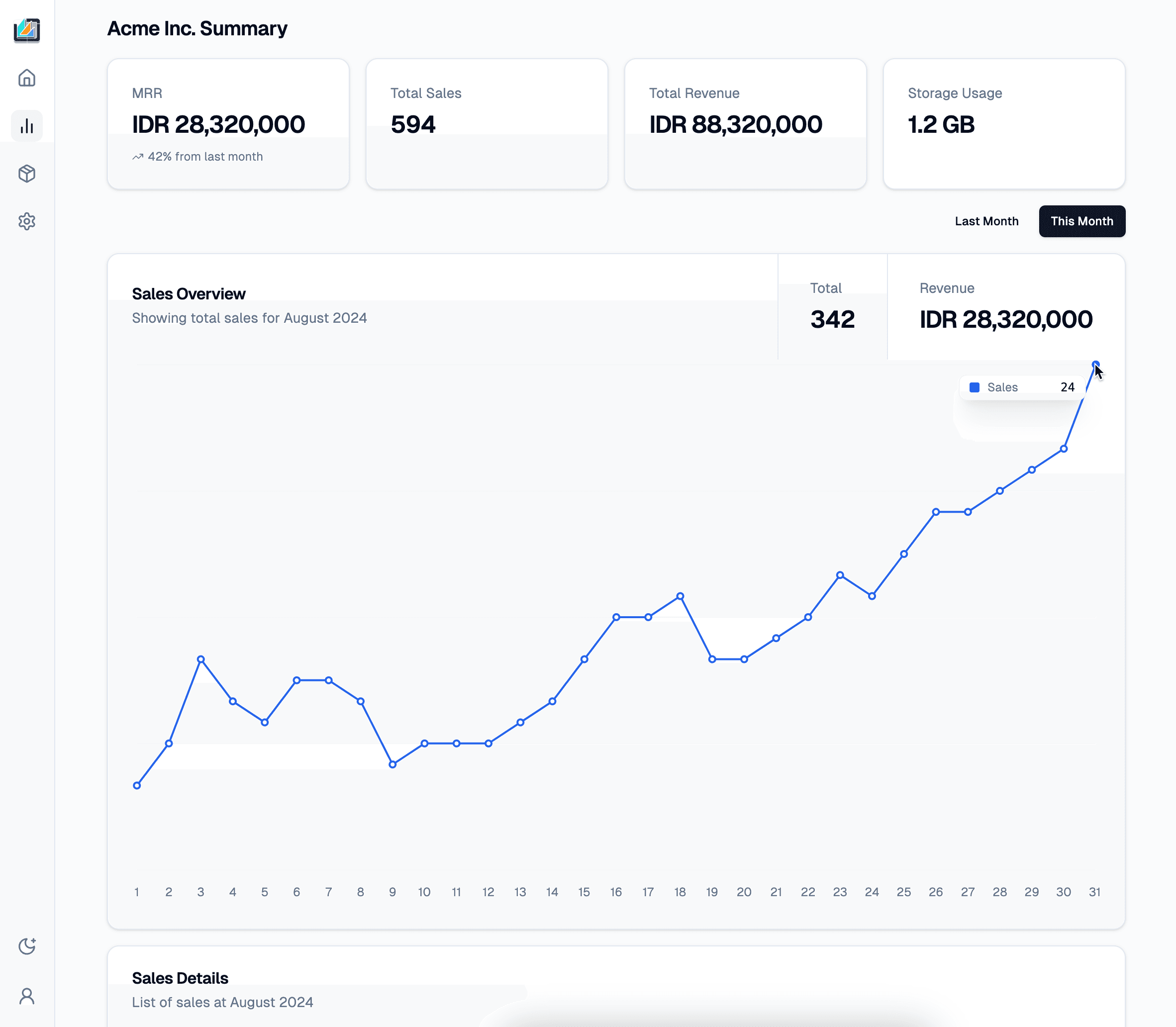Click the chart data point for day 3

tap(200, 659)
